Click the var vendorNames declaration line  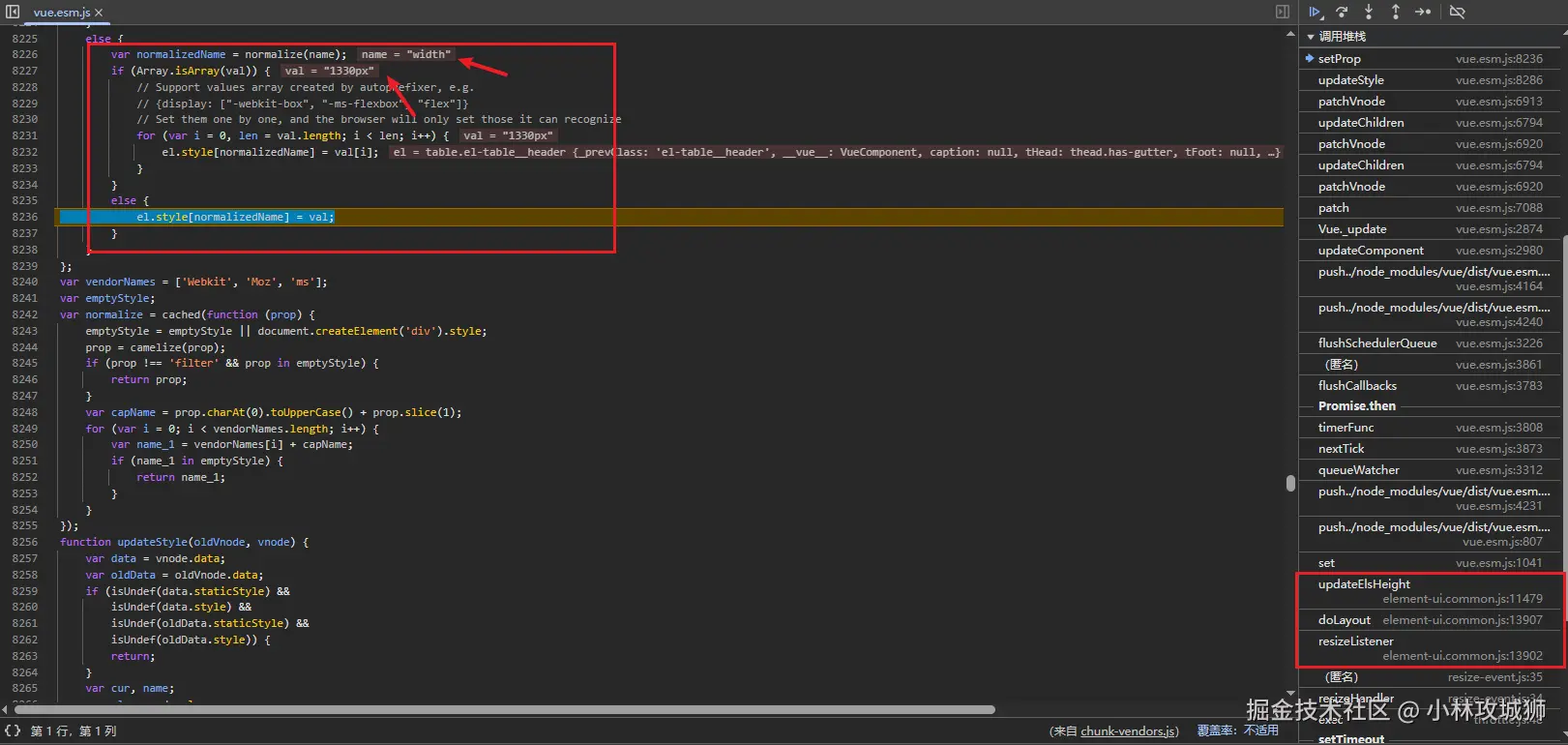193,283
